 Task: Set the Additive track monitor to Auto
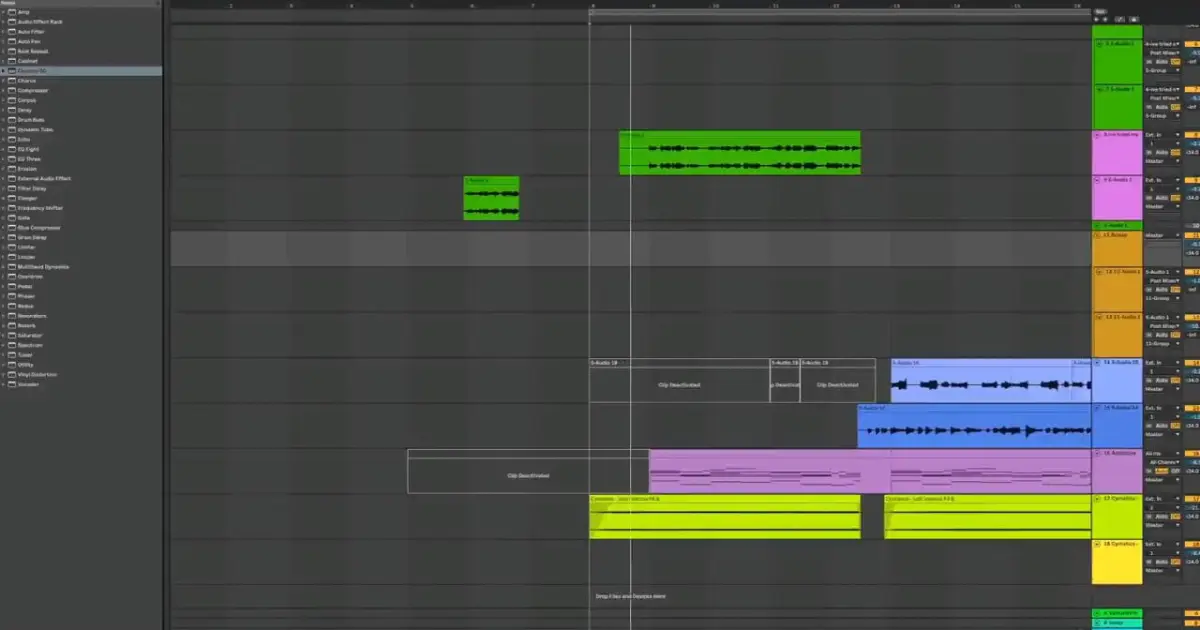coord(1162,470)
